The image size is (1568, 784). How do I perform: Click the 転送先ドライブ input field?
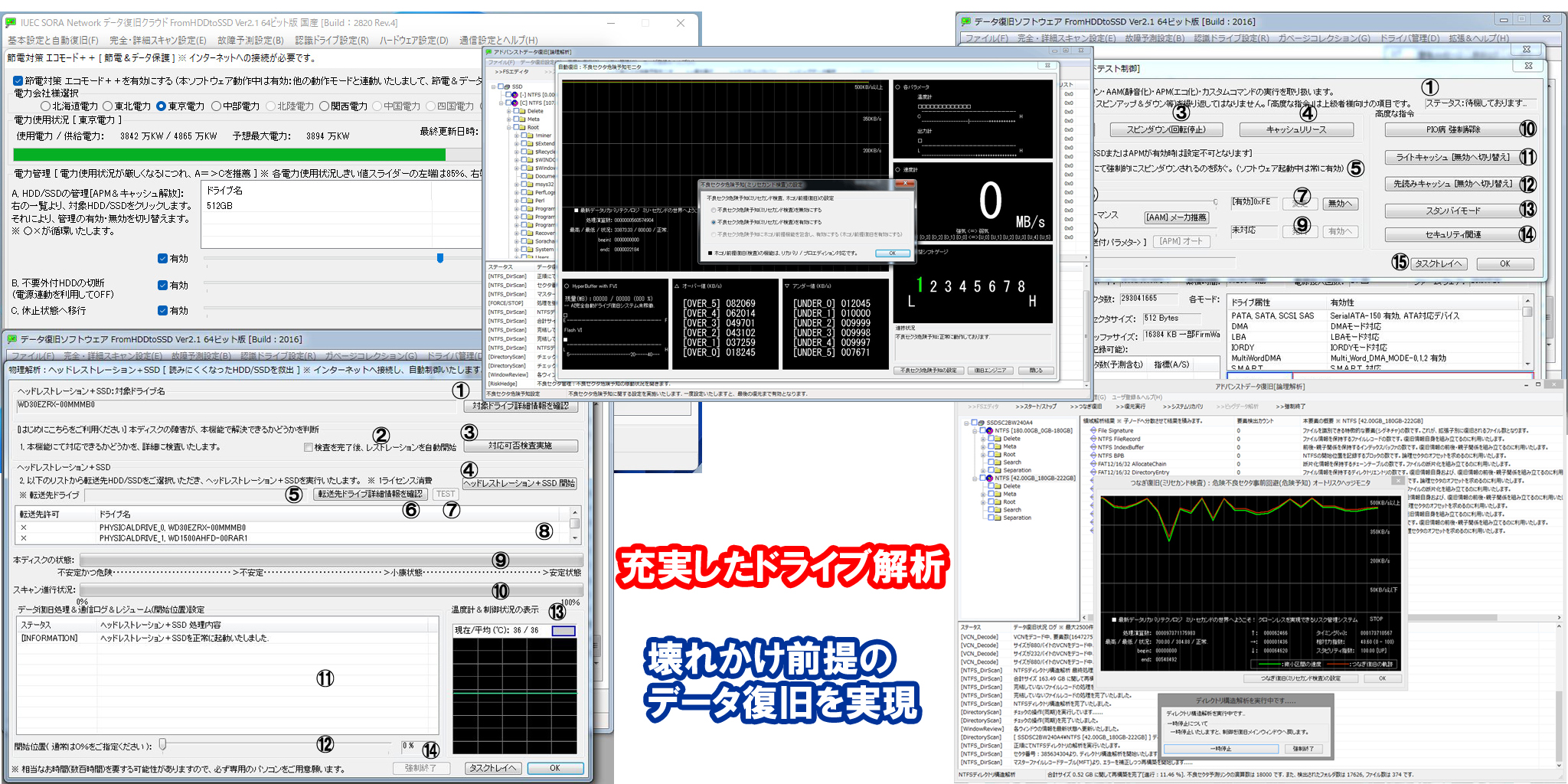click(x=197, y=495)
